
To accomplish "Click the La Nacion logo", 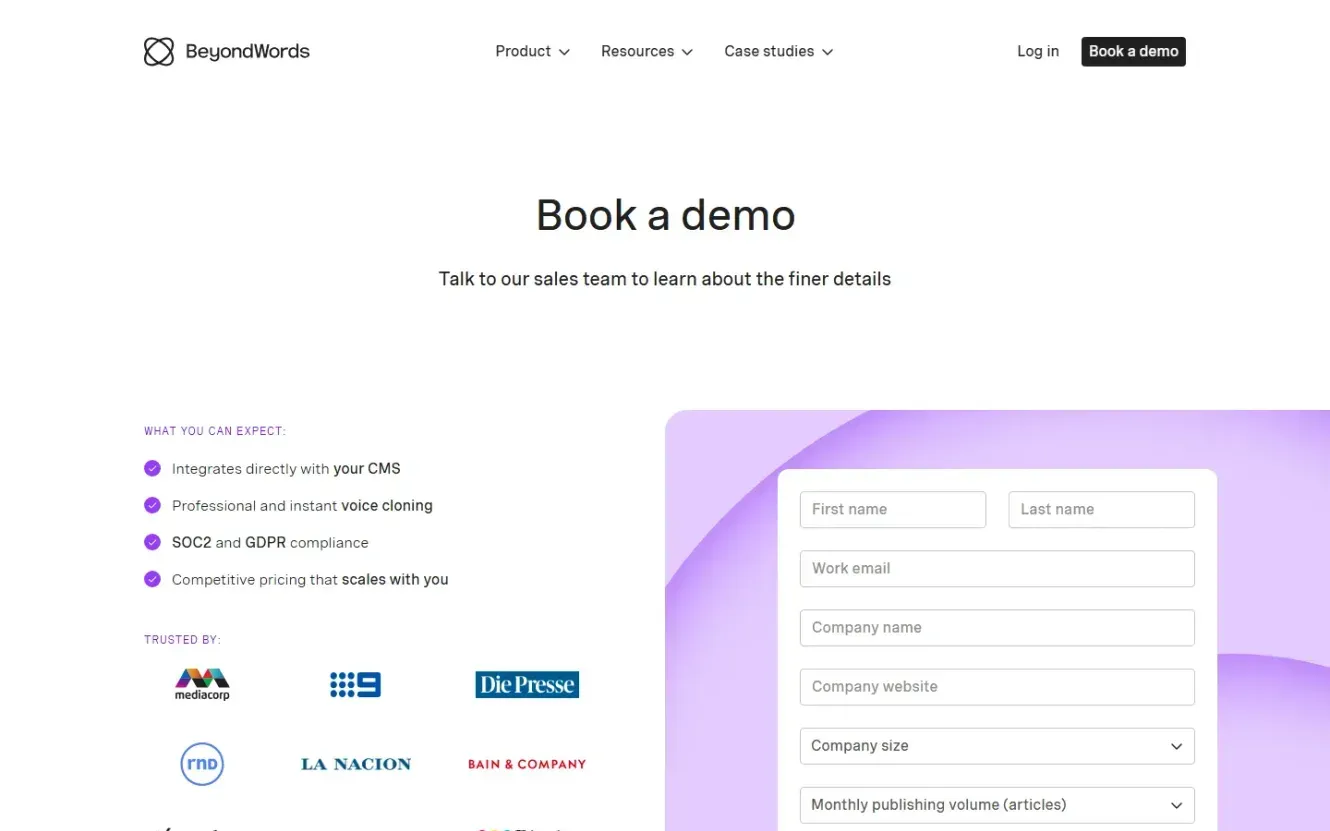I will click(356, 764).
